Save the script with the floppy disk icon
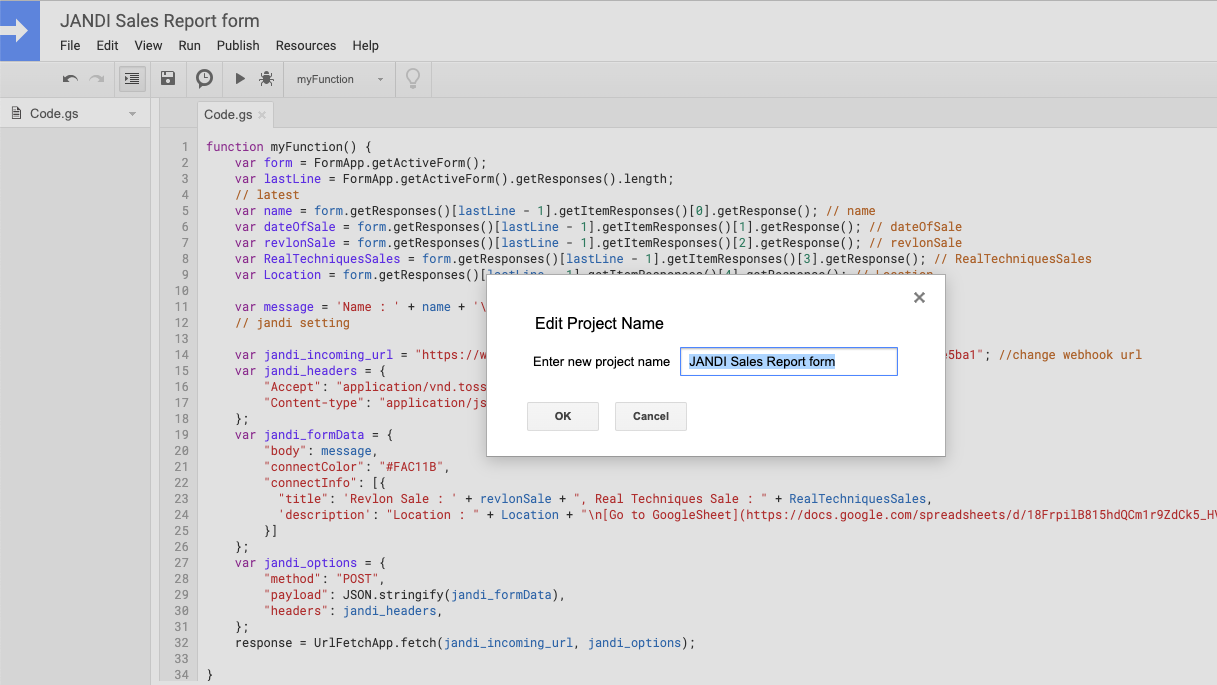Screen dimensions: 1217x685 point(168,79)
